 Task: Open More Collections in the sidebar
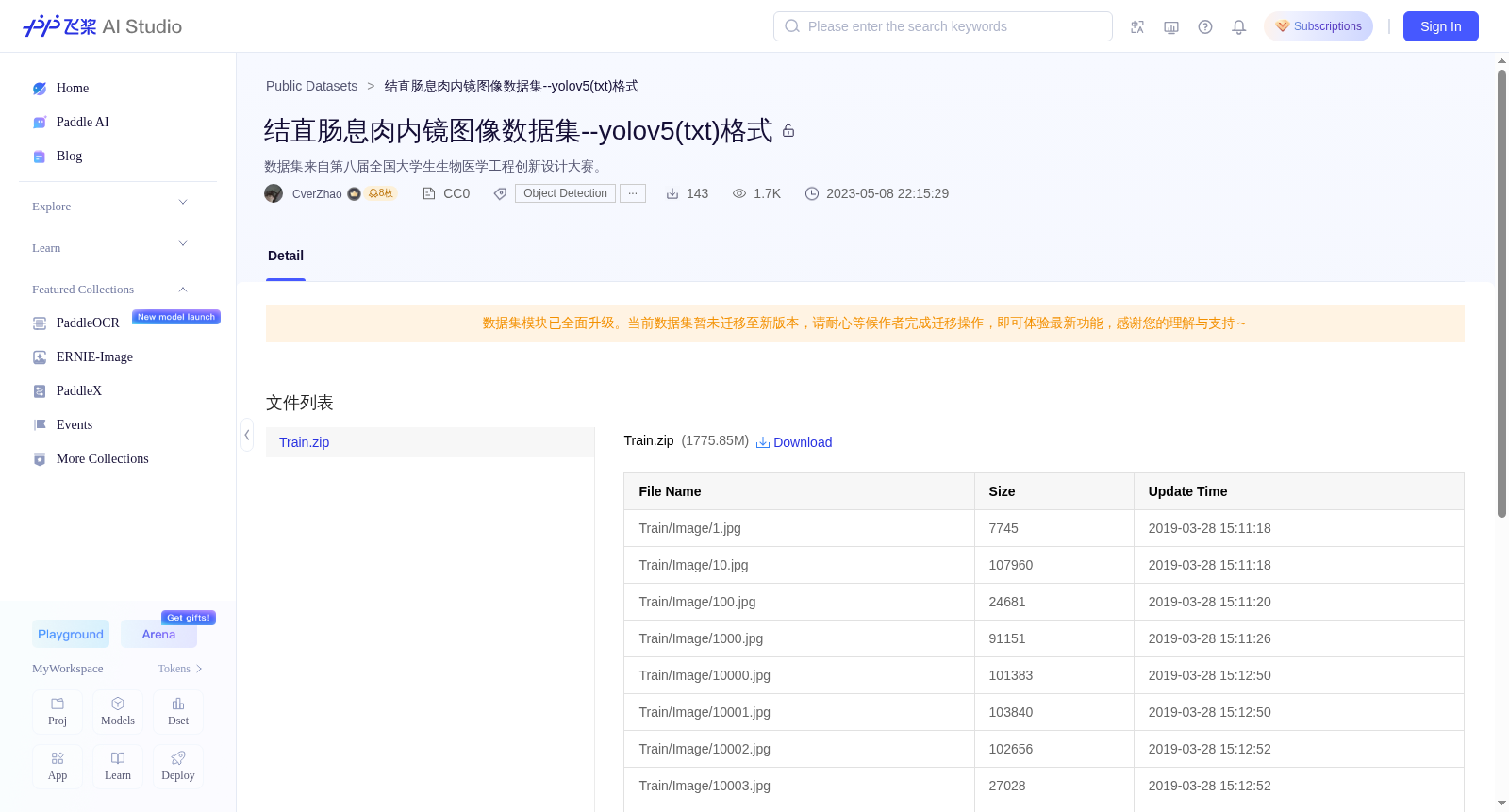pyautogui.click(x=103, y=459)
